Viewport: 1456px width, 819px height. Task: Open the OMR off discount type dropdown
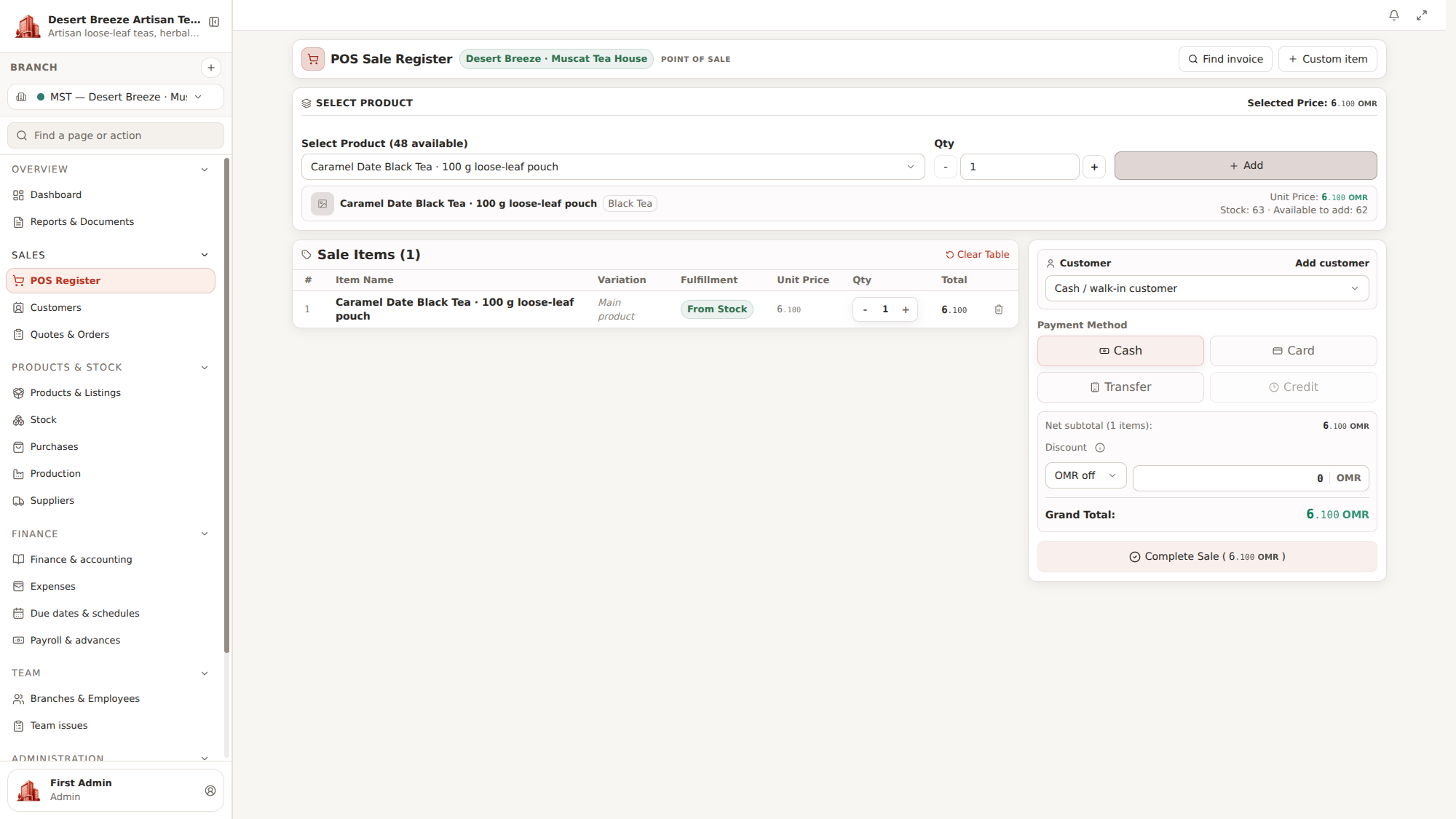(x=1085, y=475)
